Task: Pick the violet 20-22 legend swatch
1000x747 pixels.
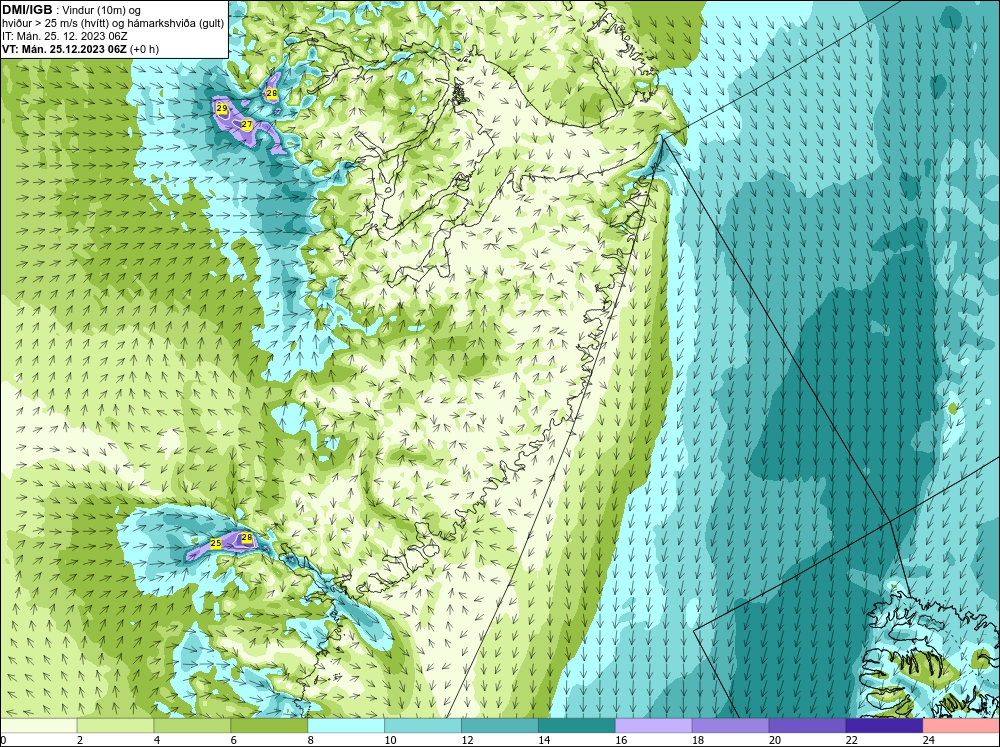Action: point(807,725)
